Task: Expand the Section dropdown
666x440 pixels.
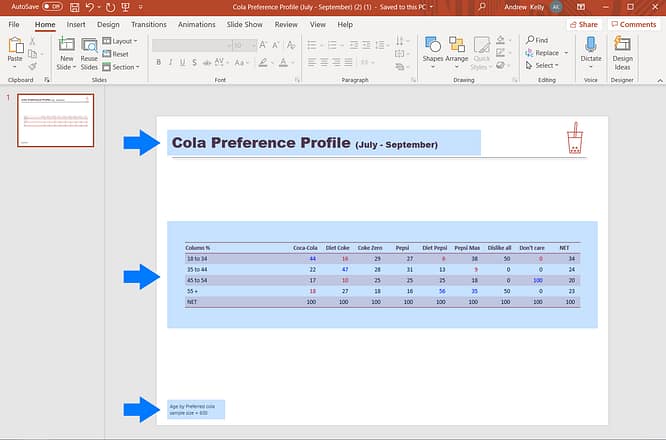Action: pyautogui.click(x=124, y=67)
